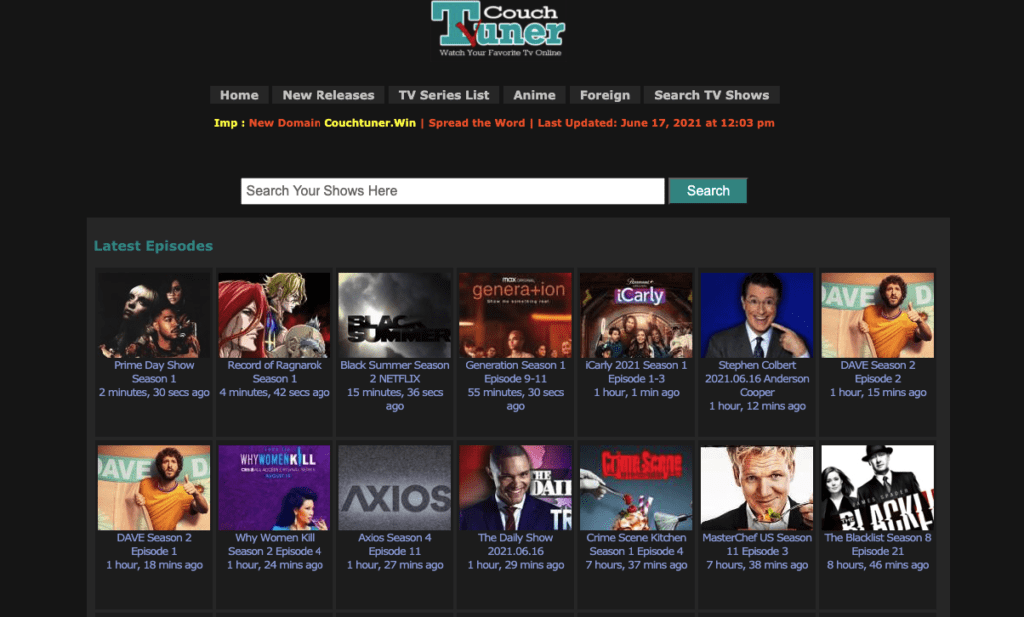Click Generation Season 1 Episode 9-11 link
This screenshot has height=617, width=1024.
(x=515, y=372)
